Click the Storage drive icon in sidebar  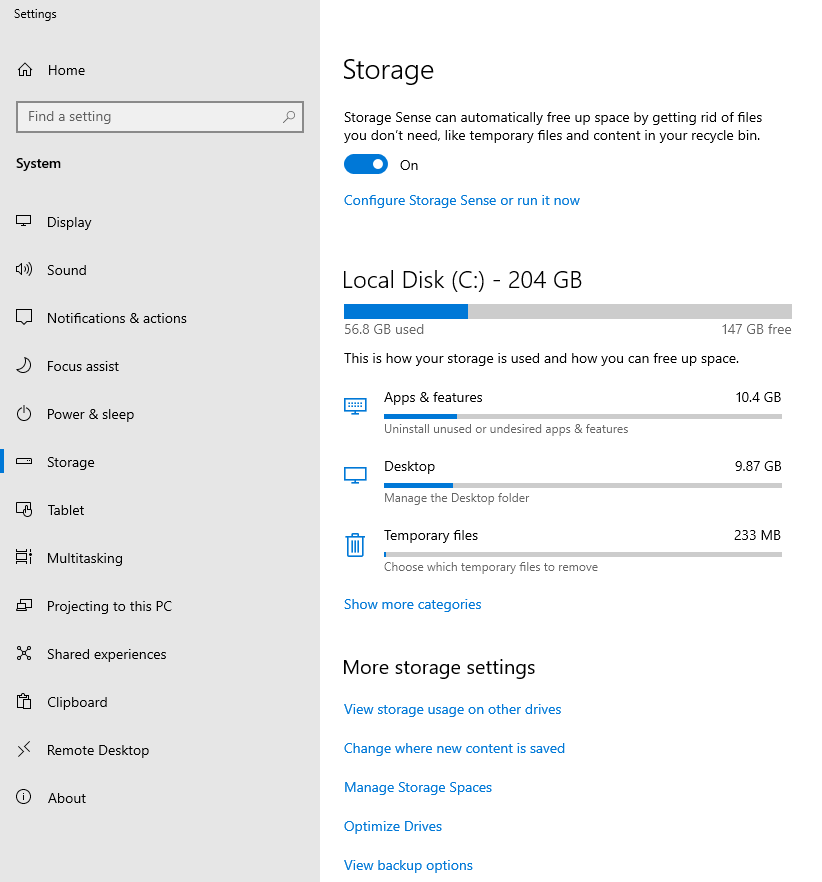tap(24, 462)
